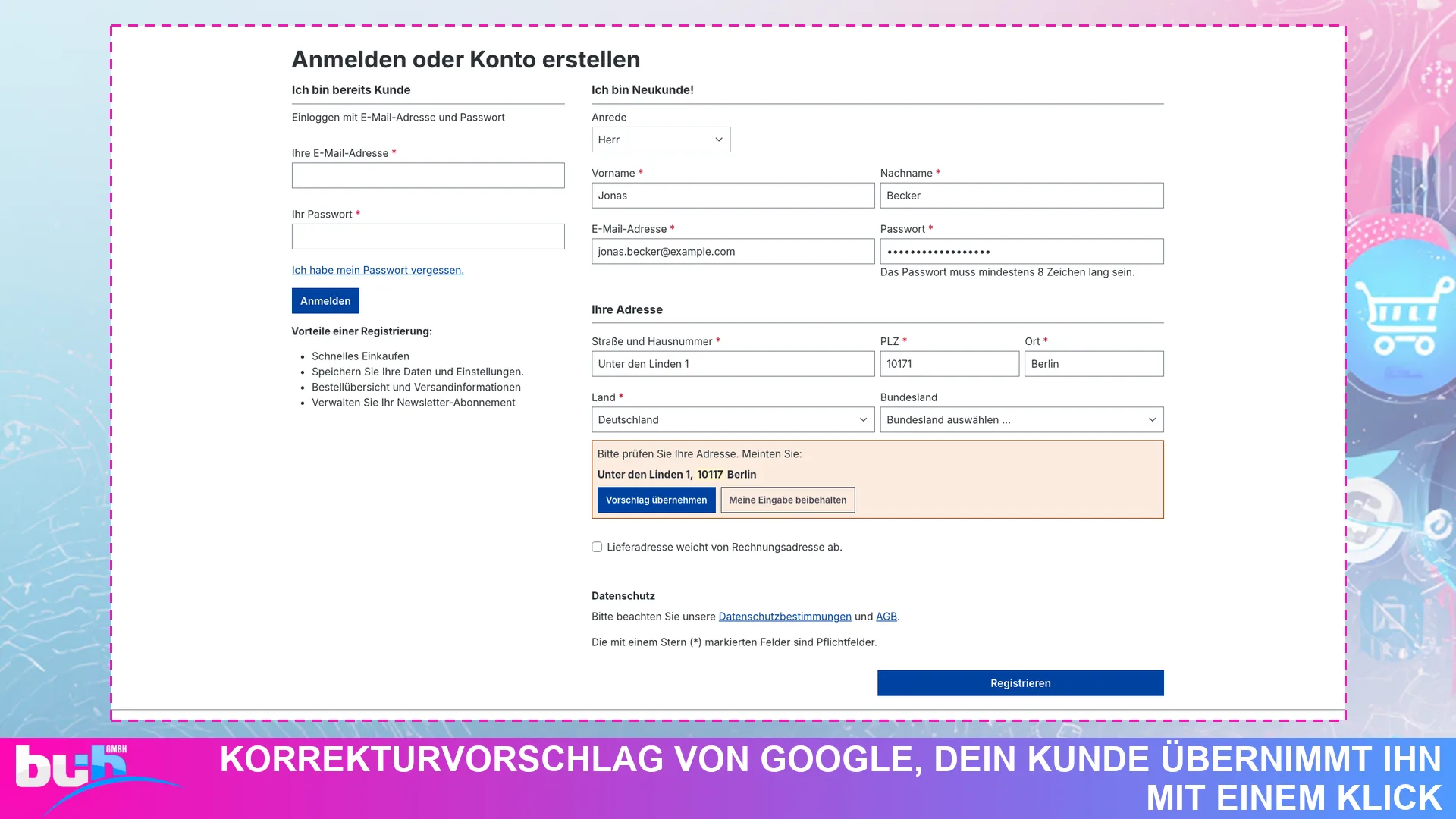This screenshot has width=1456, height=819.
Task: Open the Datenschutzbestimmungen link
Action: click(785, 617)
